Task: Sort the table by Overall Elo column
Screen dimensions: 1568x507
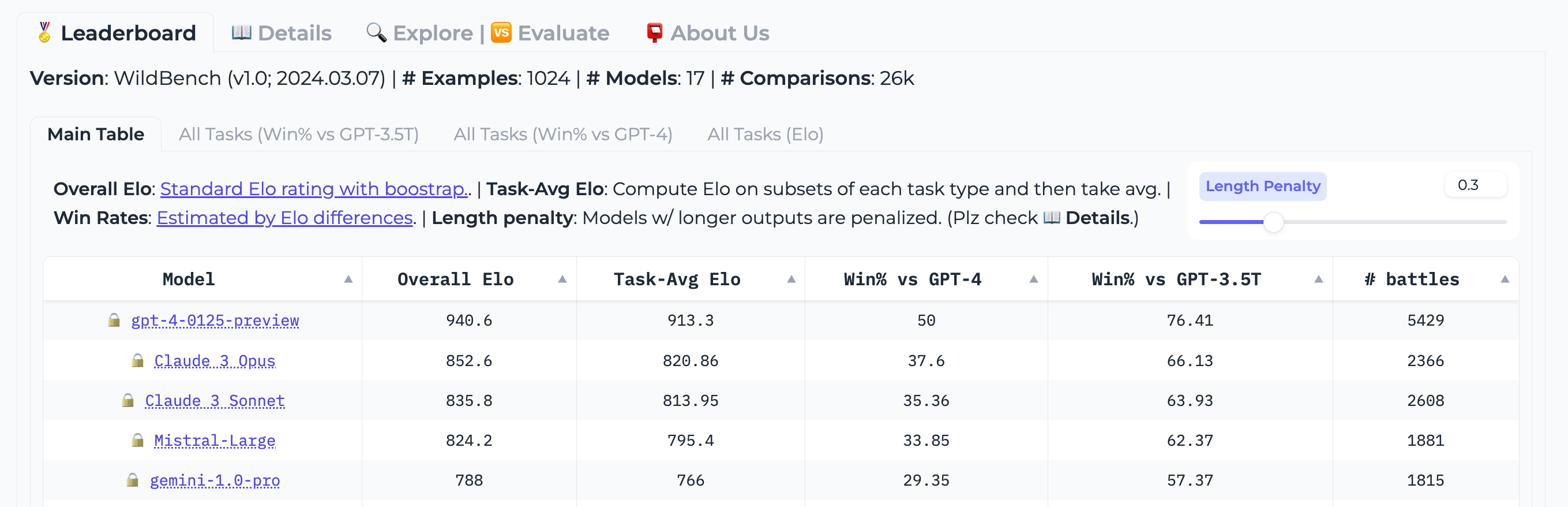Action: [562, 280]
